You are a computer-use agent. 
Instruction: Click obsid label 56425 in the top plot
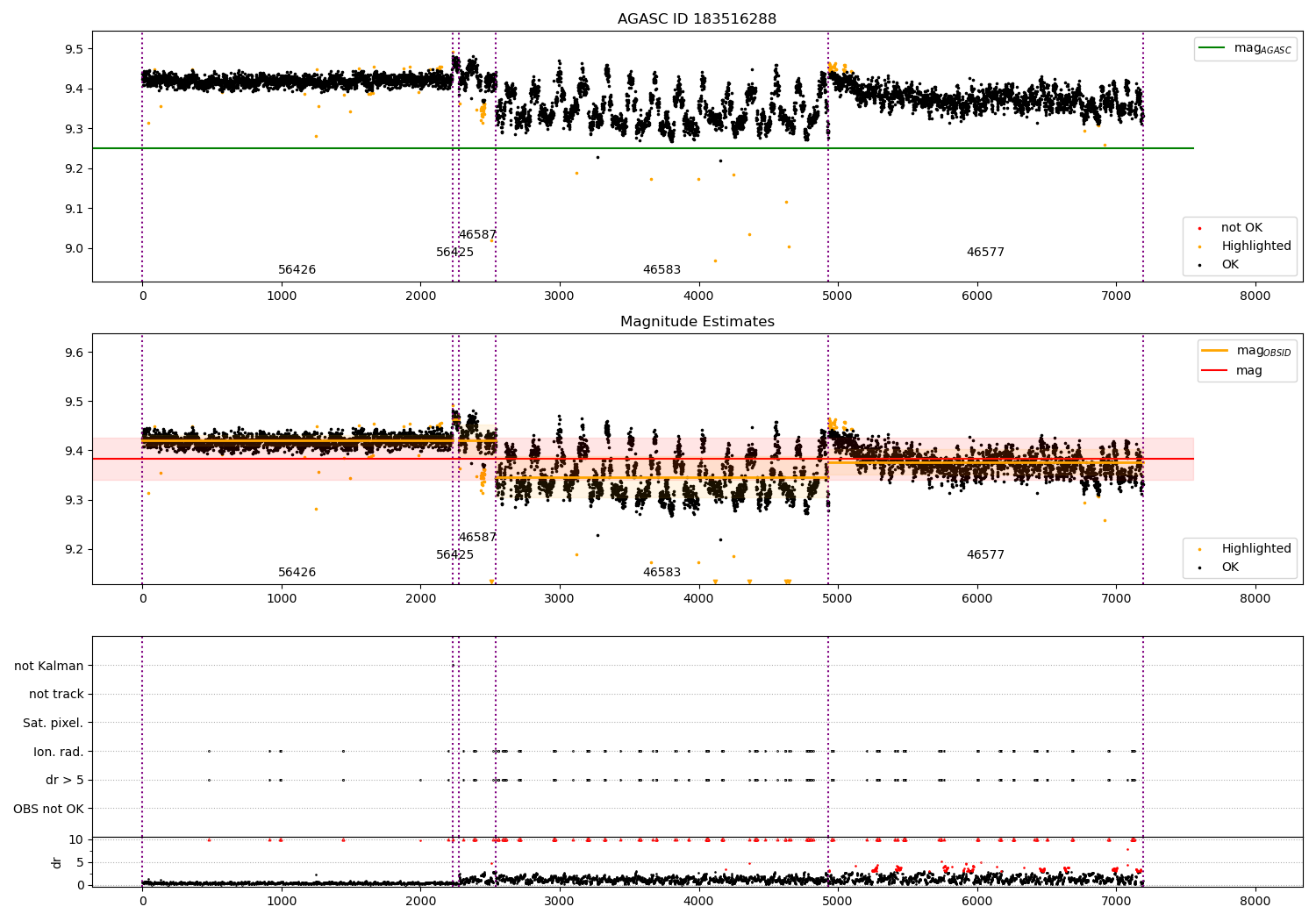454,253
